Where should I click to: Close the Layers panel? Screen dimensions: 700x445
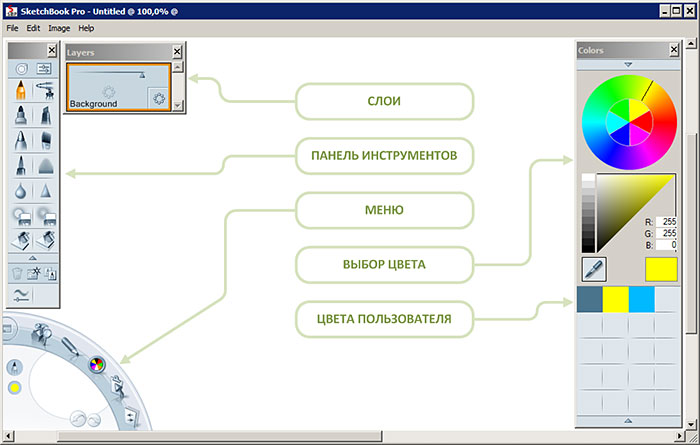coord(177,52)
